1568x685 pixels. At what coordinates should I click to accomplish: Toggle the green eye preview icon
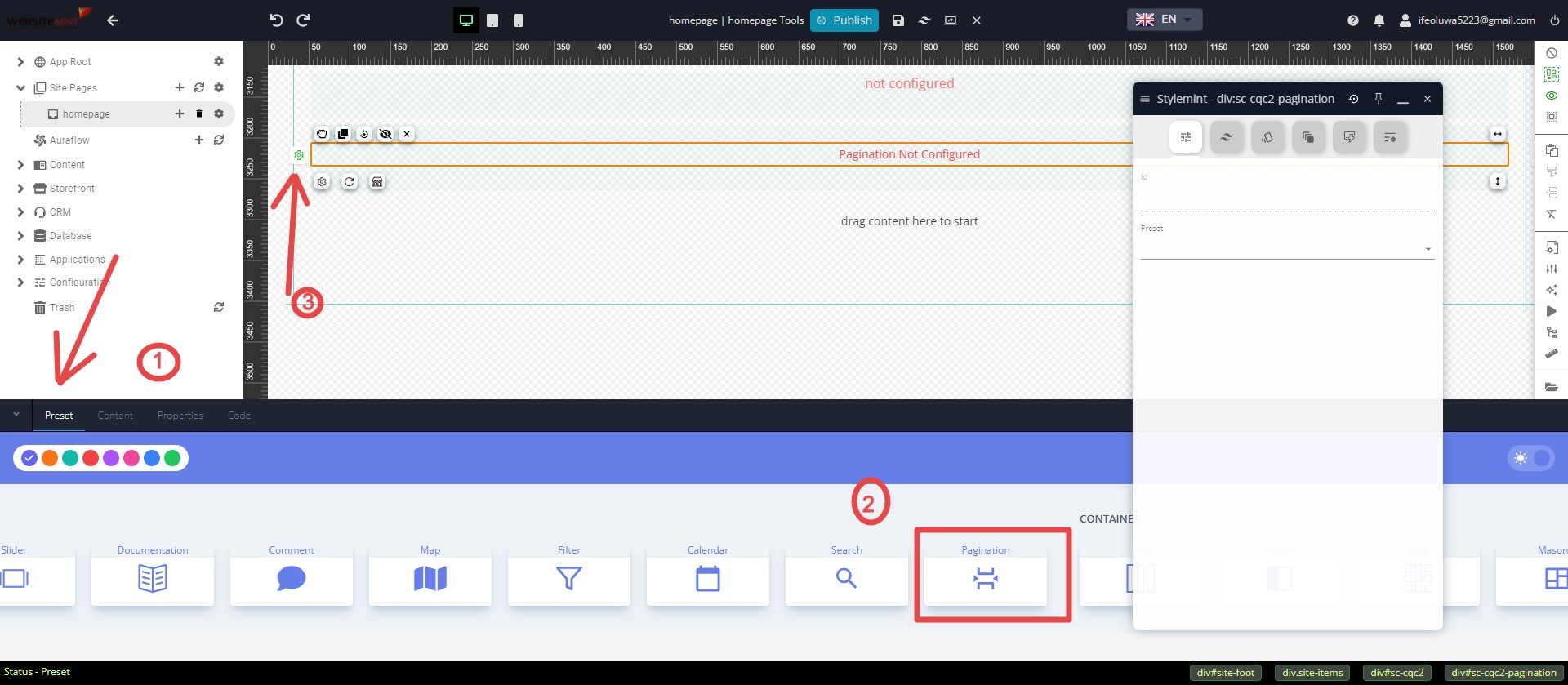[1552, 96]
